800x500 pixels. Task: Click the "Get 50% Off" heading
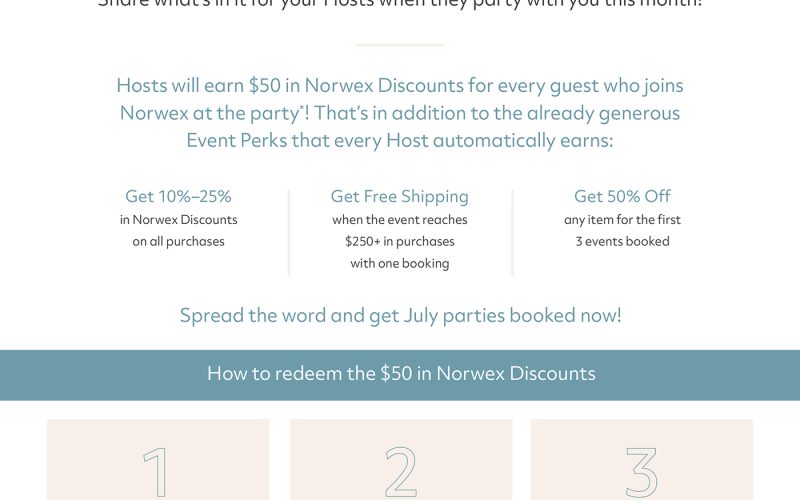coord(622,196)
